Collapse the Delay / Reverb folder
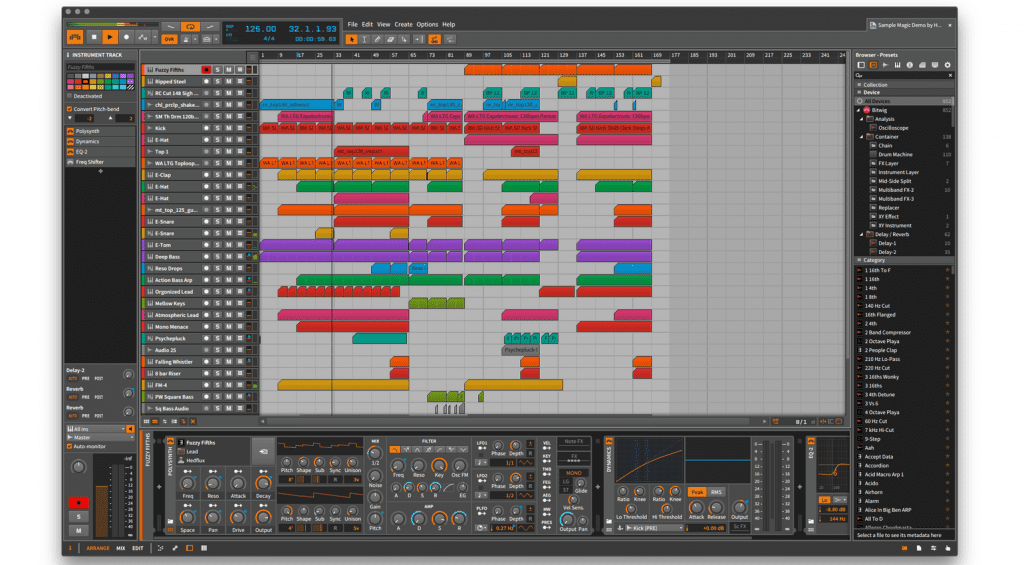This screenshot has height=565, width=1024. [x=862, y=234]
